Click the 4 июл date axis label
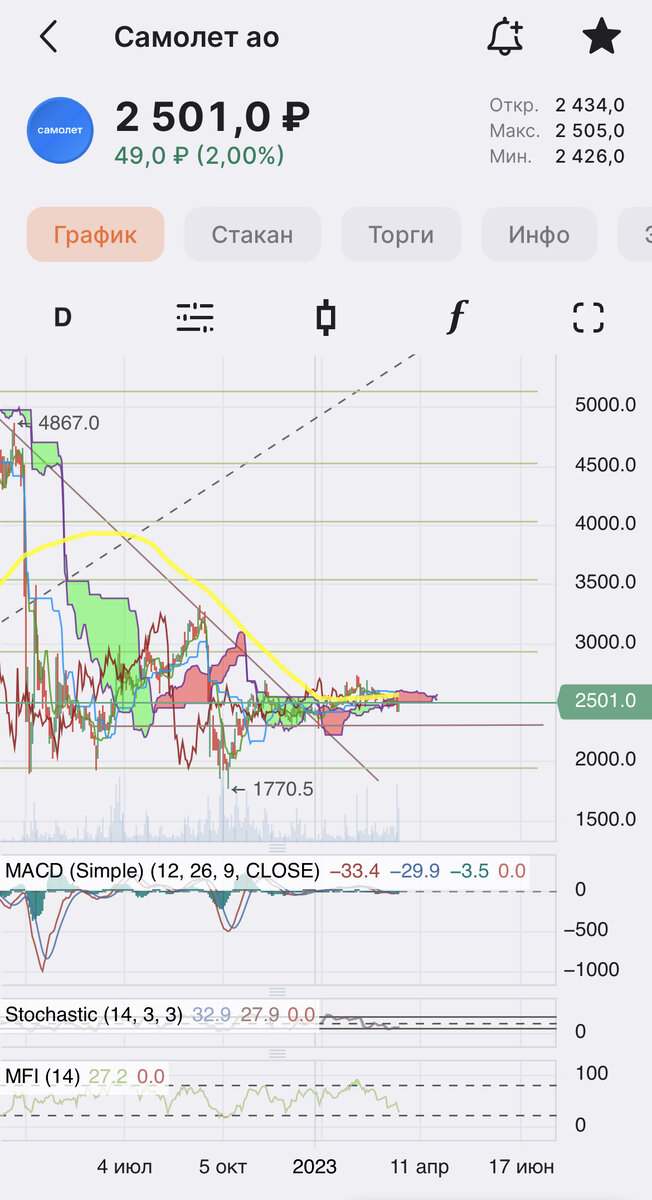The width and height of the screenshot is (652, 1200). (x=125, y=1166)
